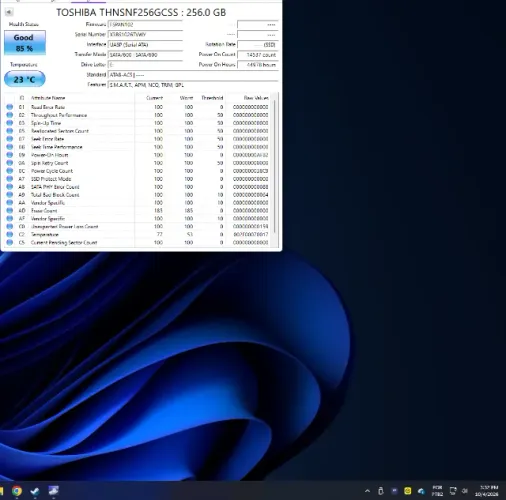Image resolution: width=506 pixels, height=500 pixels.
Task: Click Erase Count current value 185
Action: click(158, 211)
